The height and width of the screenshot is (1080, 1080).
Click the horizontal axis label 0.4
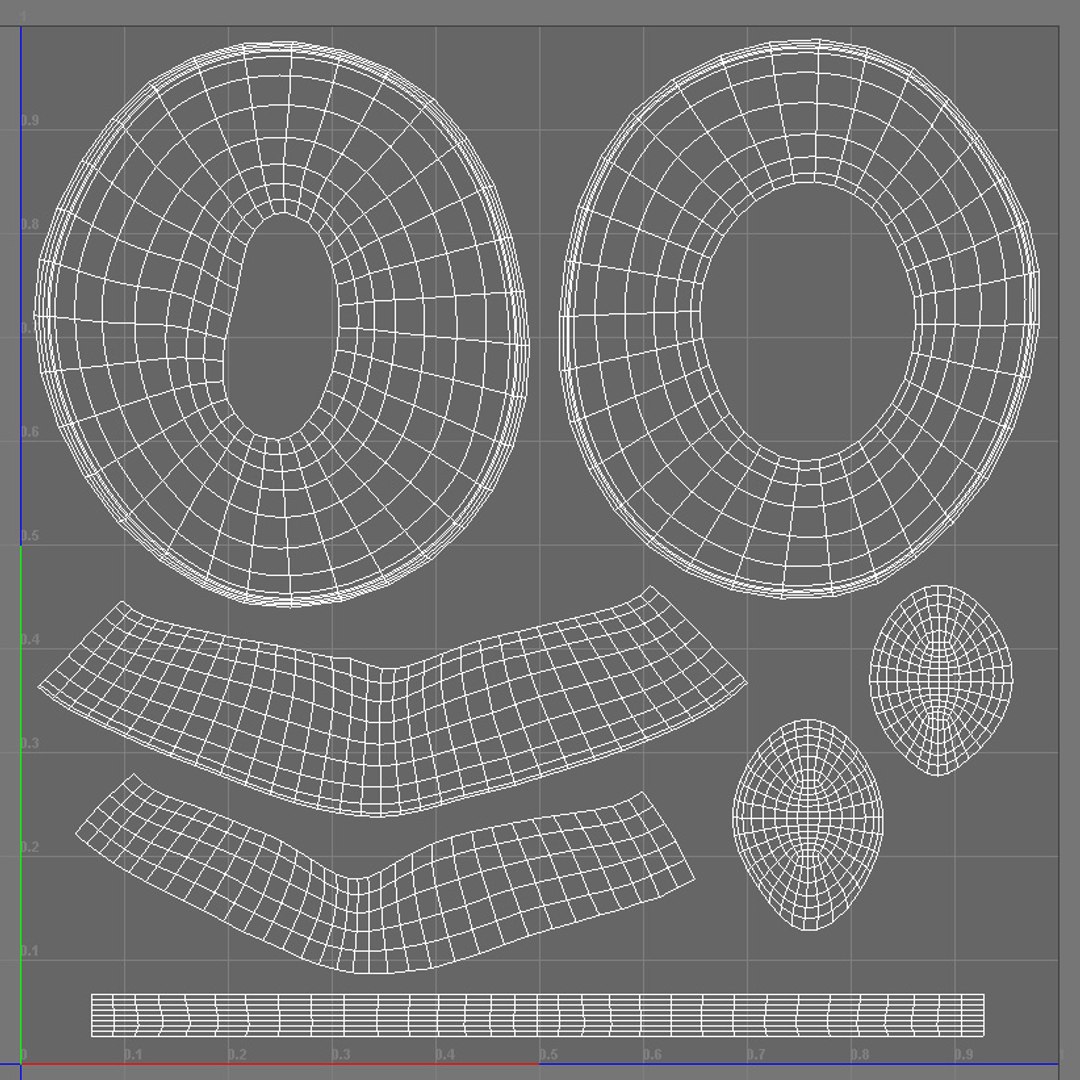(445, 1055)
